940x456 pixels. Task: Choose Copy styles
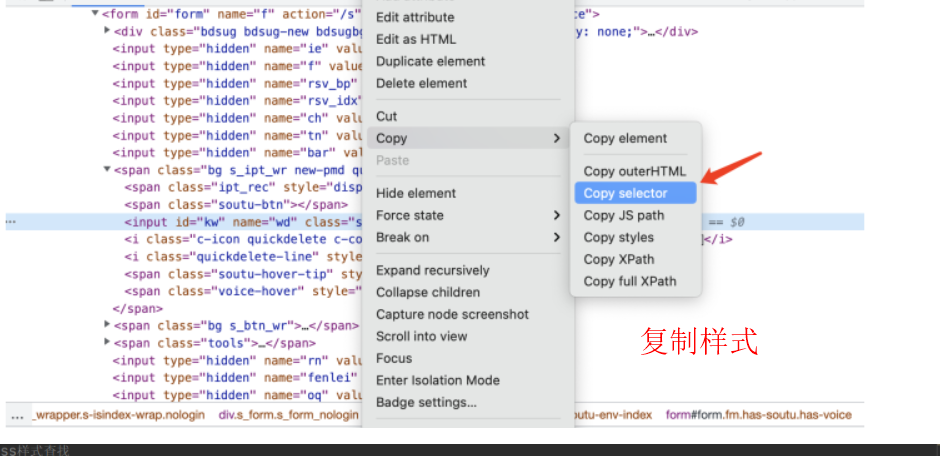[618, 237]
